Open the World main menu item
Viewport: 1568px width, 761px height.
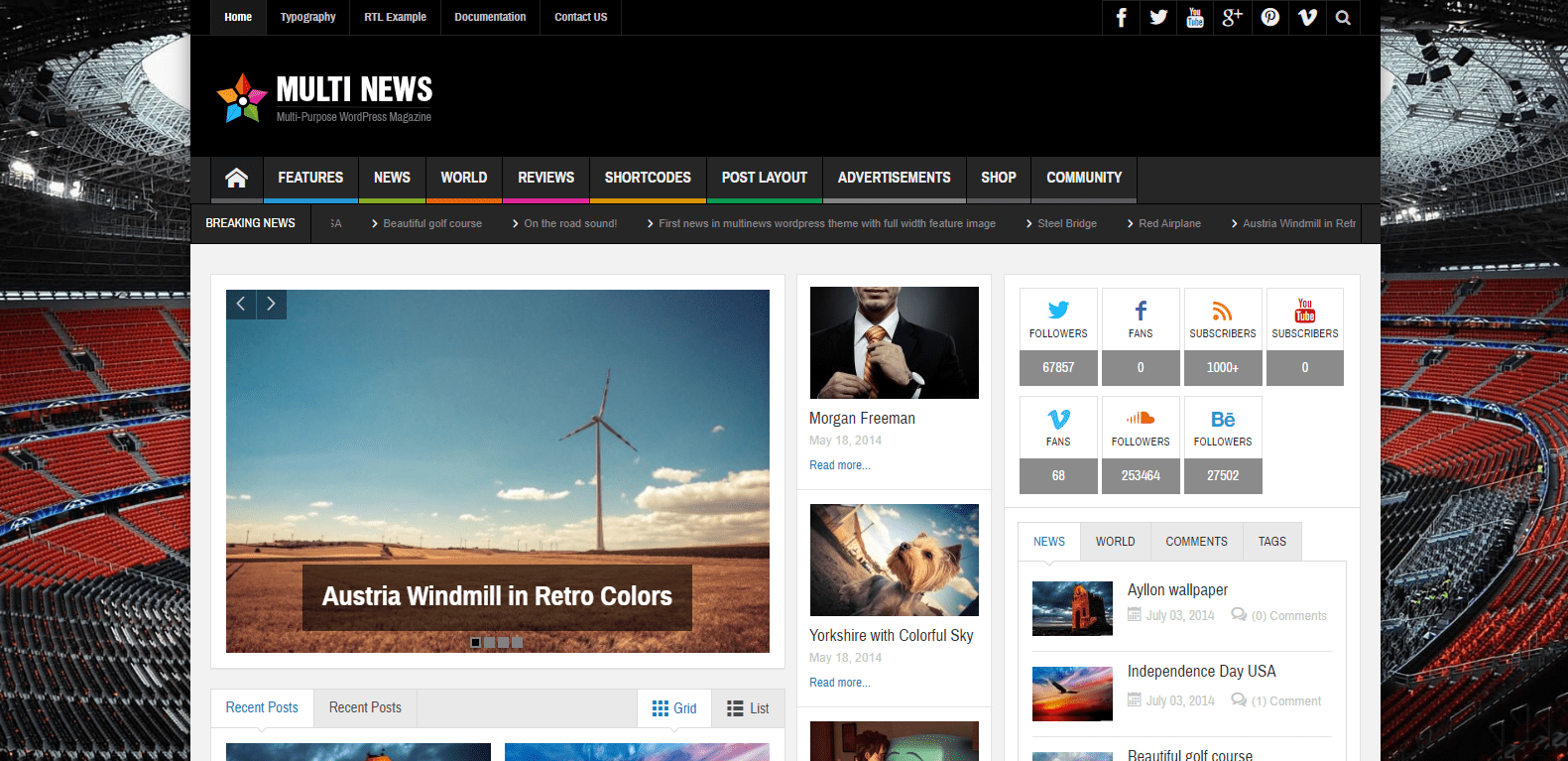click(x=464, y=179)
